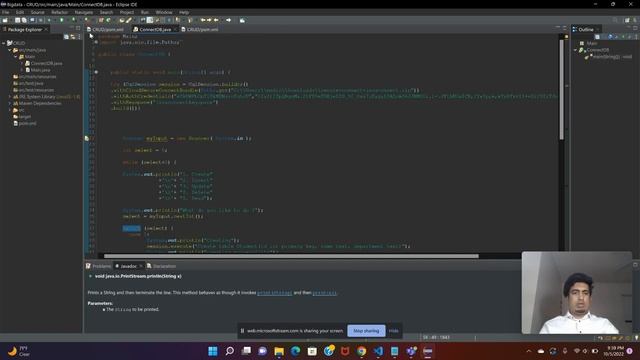640x360 pixels.
Task: Open the Run menu
Action: [x=145, y=12]
